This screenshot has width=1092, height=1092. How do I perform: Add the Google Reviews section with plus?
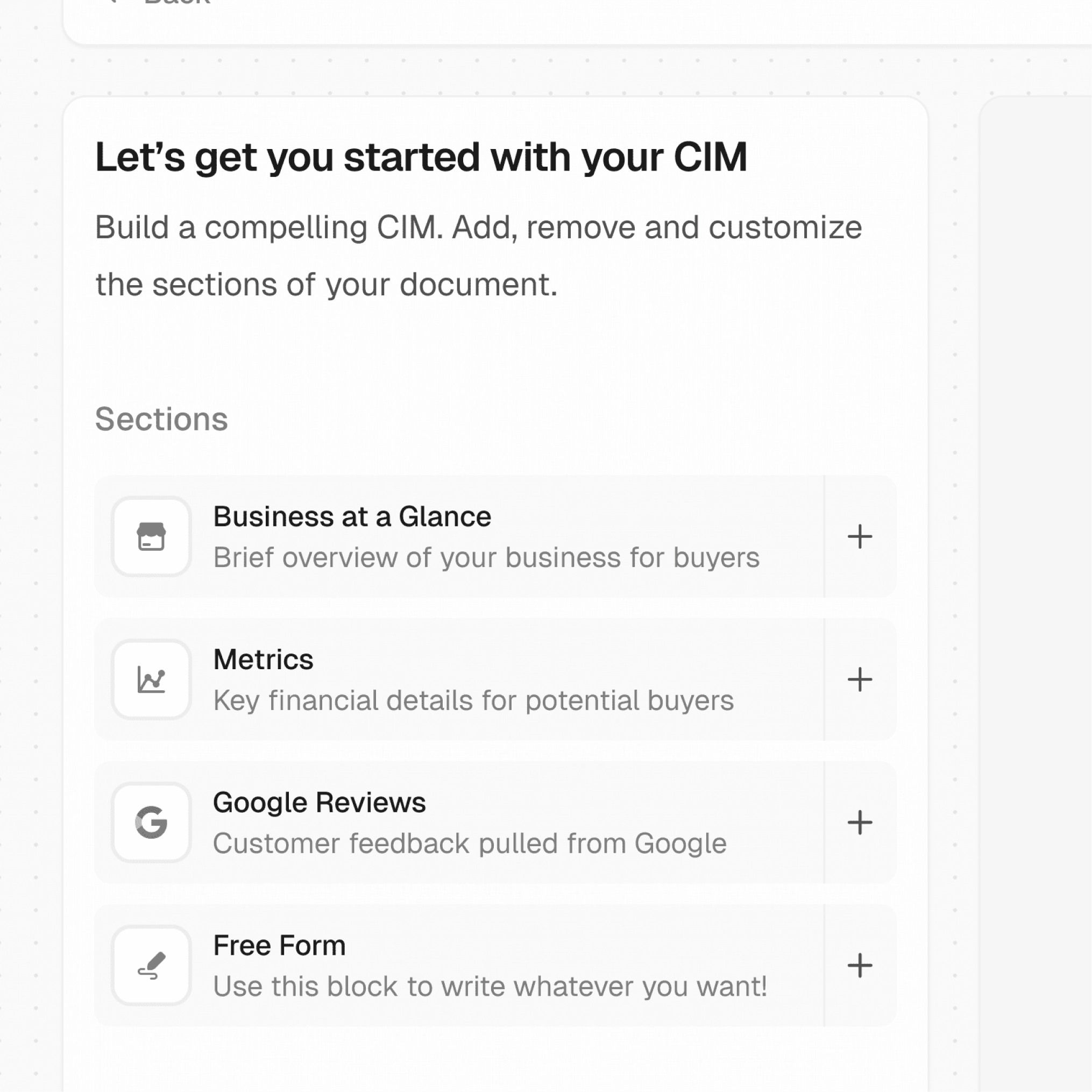click(860, 822)
